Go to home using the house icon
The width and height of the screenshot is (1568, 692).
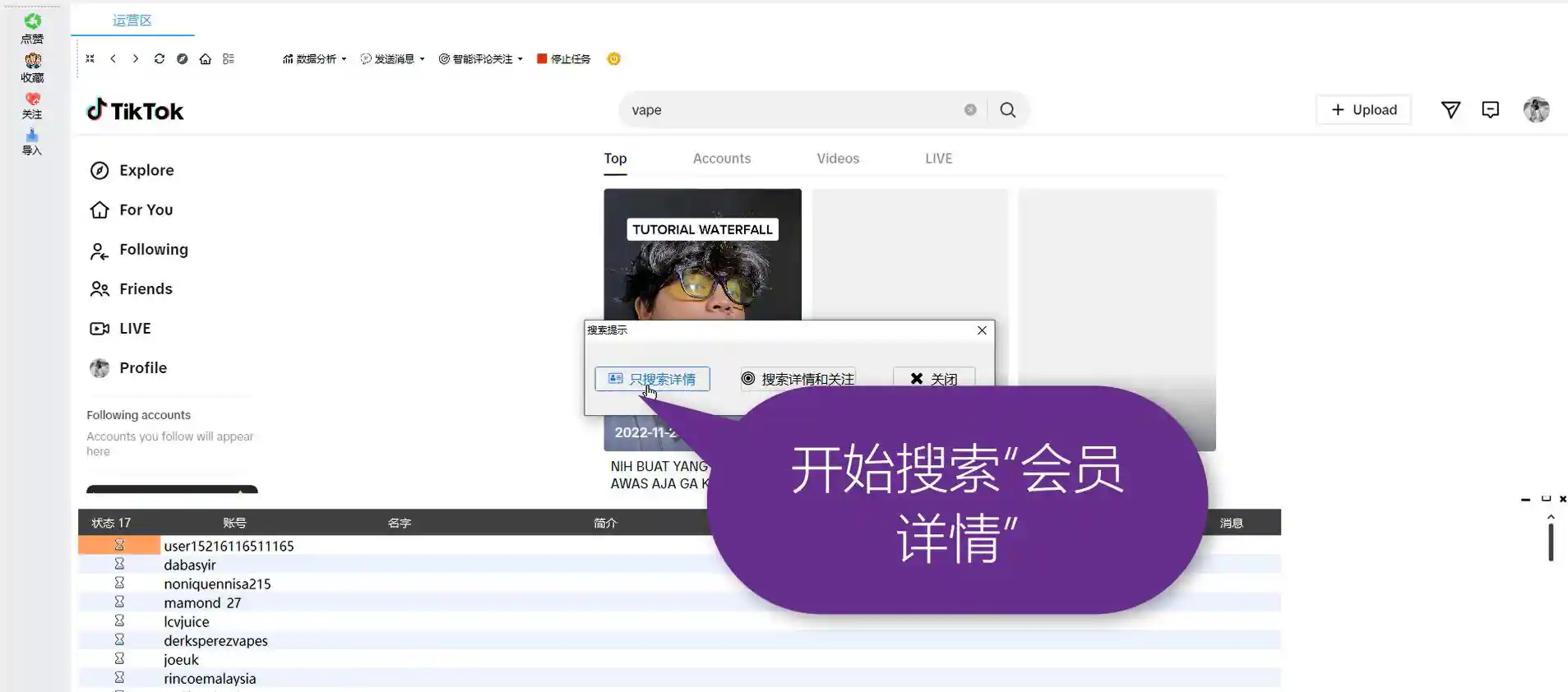206,59
